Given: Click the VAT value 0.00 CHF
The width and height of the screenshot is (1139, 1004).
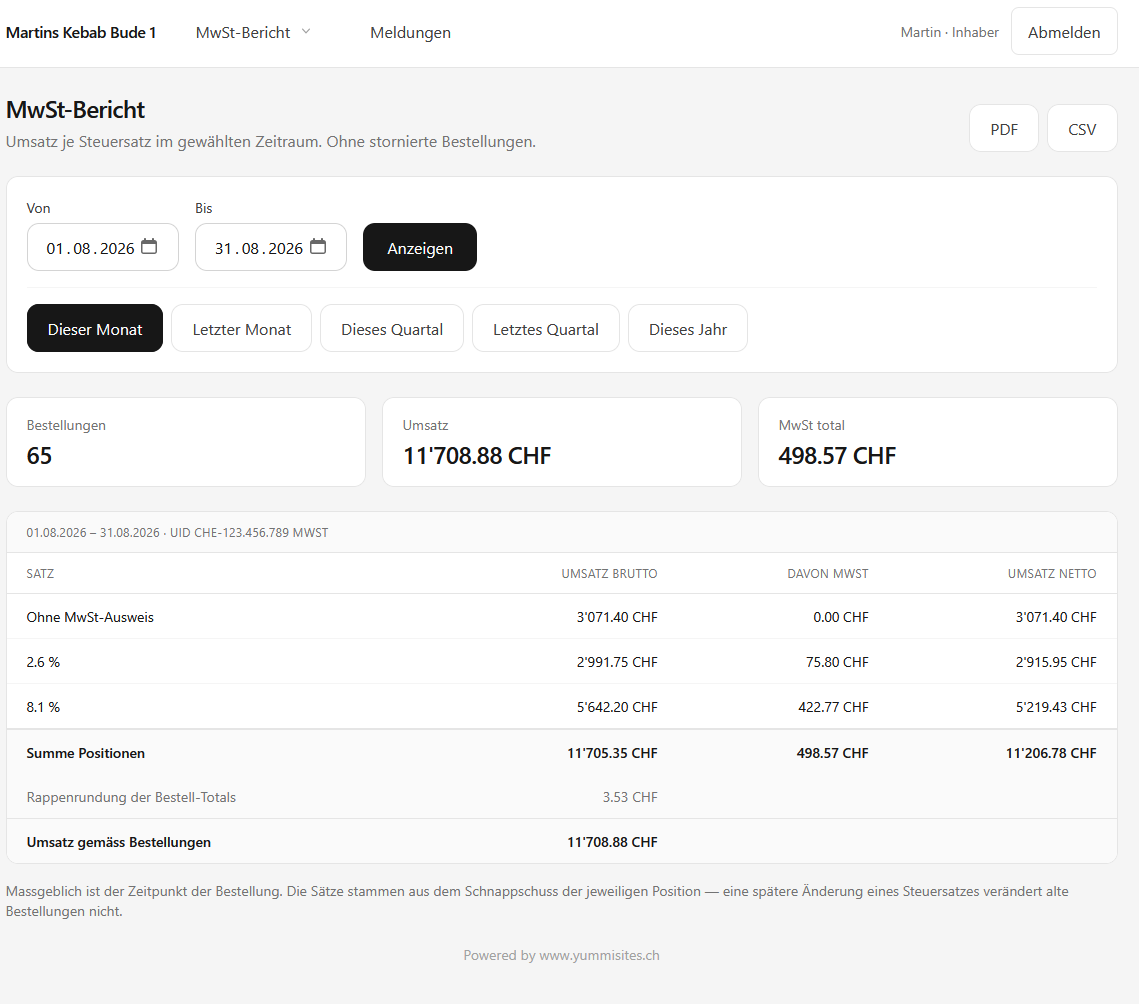Looking at the screenshot, I should 840,617.
